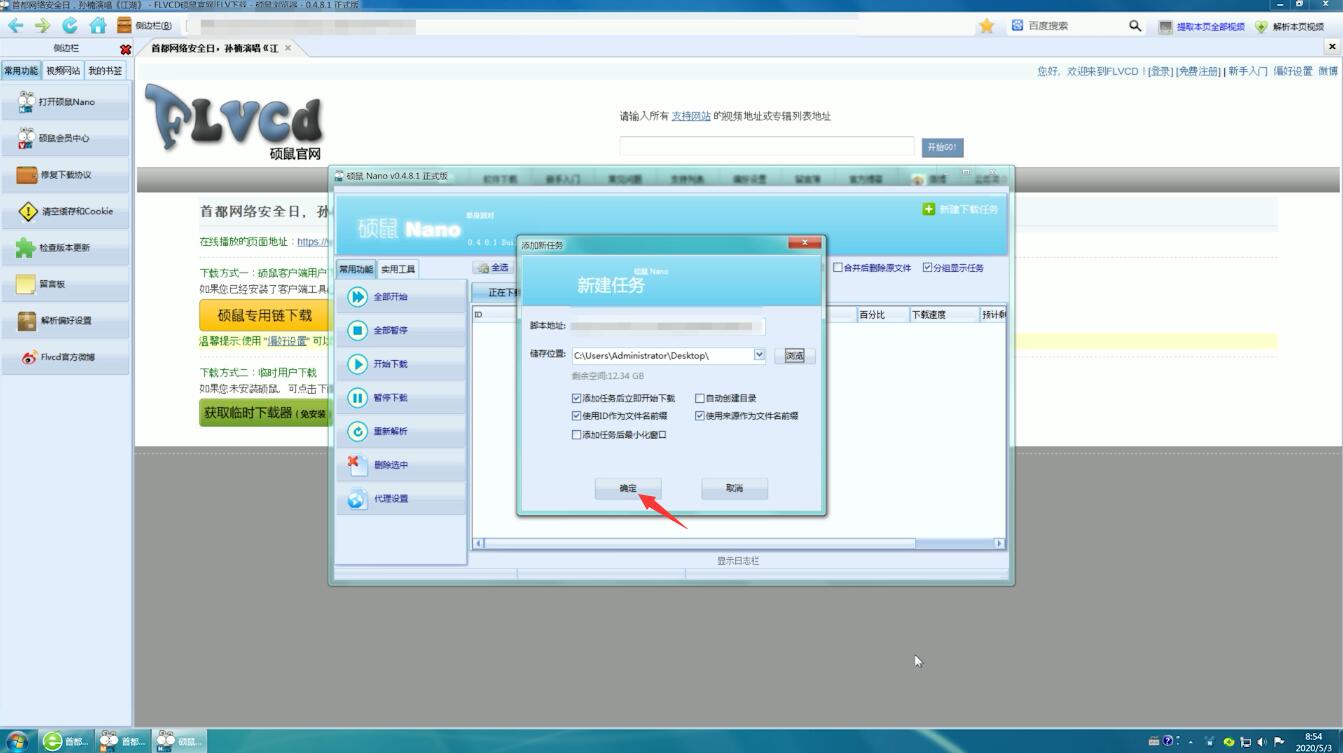1343x753 pixels.
Task: Switch to sidebar 视频网站 tab
Action: click(62, 71)
